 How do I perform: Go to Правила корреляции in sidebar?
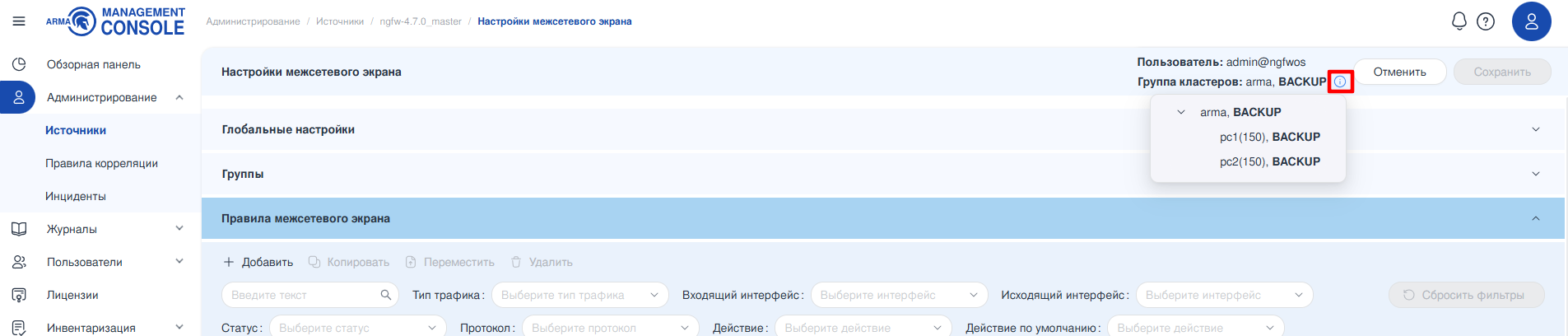click(x=101, y=163)
